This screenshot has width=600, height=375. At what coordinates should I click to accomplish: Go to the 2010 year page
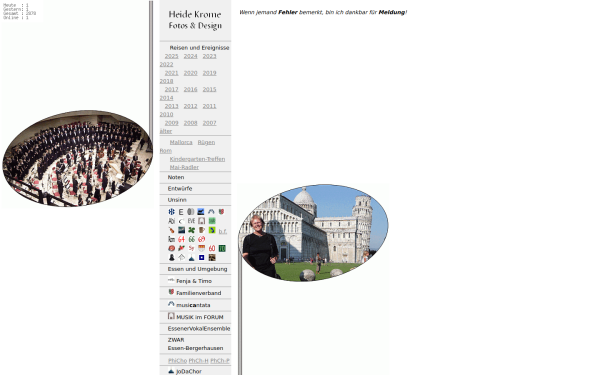coord(166,114)
